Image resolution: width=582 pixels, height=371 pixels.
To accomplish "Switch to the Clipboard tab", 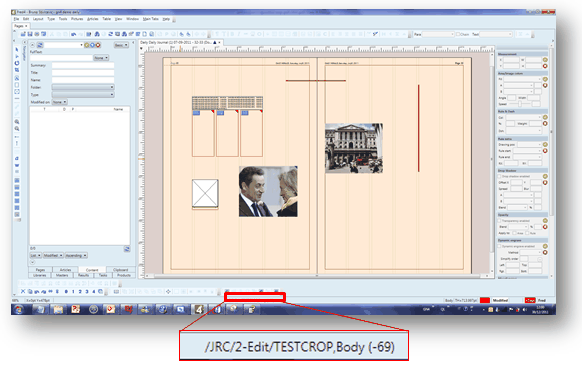I will pyautogui.click(x=121, y=270).
